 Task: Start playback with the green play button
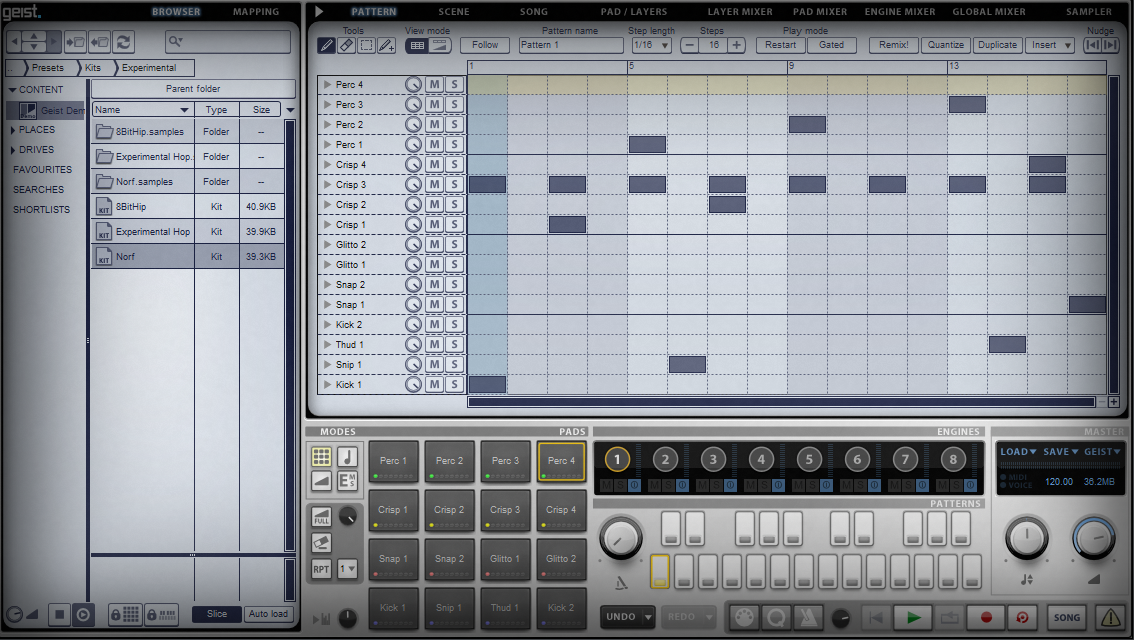click(x=913, y=618)
